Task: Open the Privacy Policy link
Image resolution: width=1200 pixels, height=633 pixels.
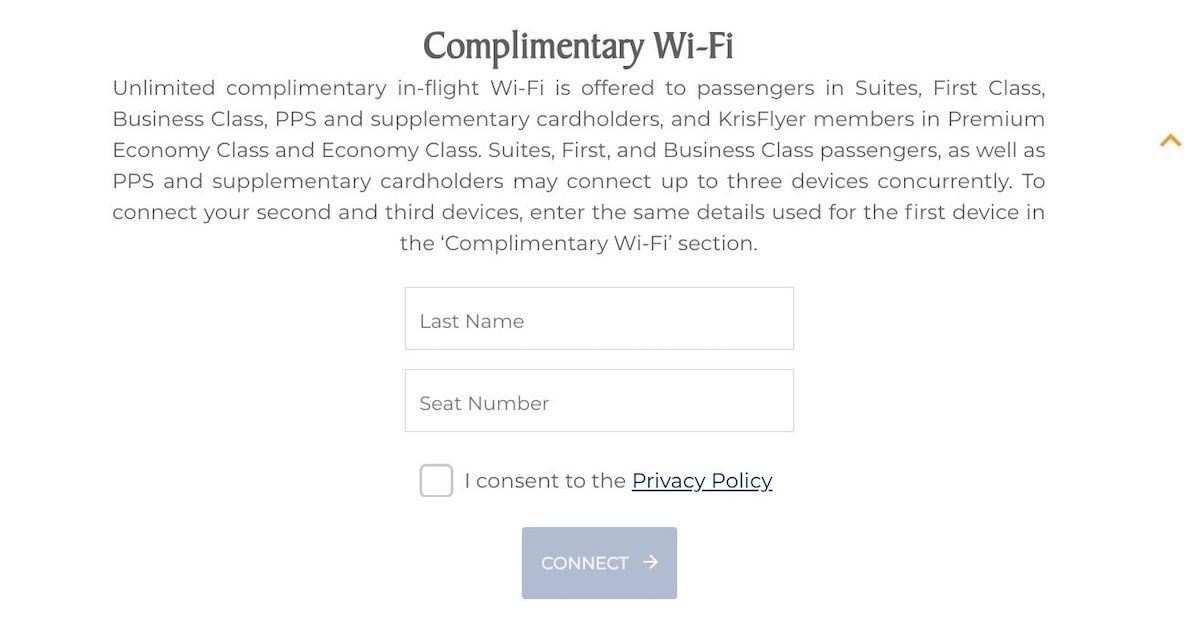Action: [702, 481]
